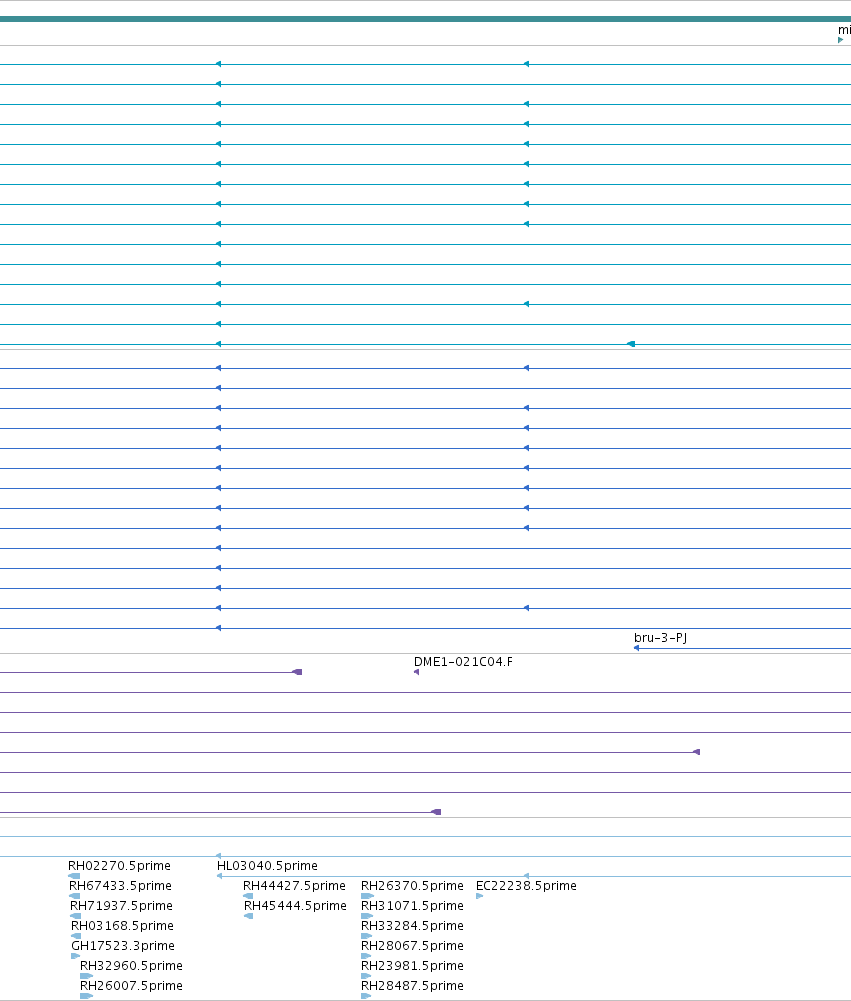Open the RH28067.5prime feature label
851x1001 pixels.
pyautogui.click(x=412, y=945)
